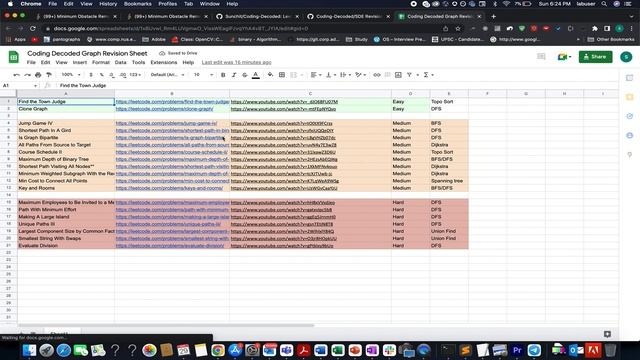
Task: Click the filter icon in toolbar
Action: pyautogui.click(x=409, y=75)
